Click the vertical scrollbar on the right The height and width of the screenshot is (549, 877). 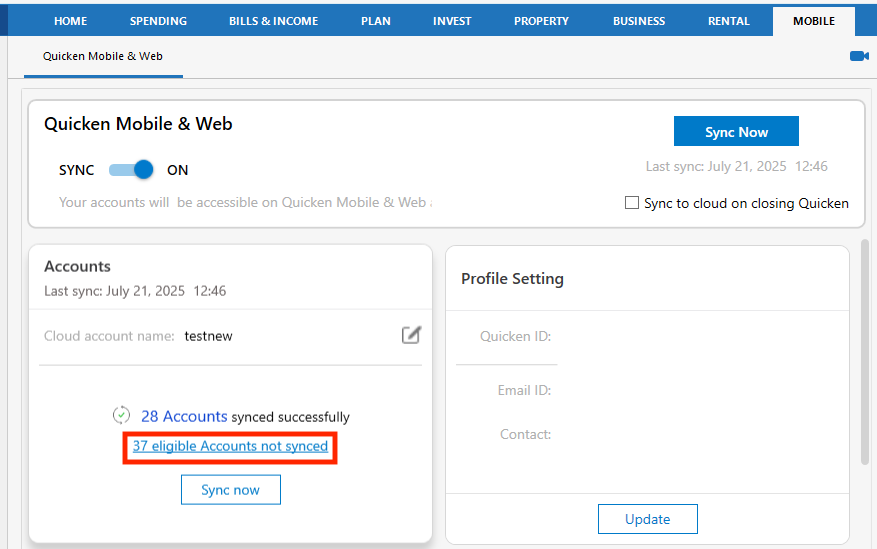click(865, 352)
